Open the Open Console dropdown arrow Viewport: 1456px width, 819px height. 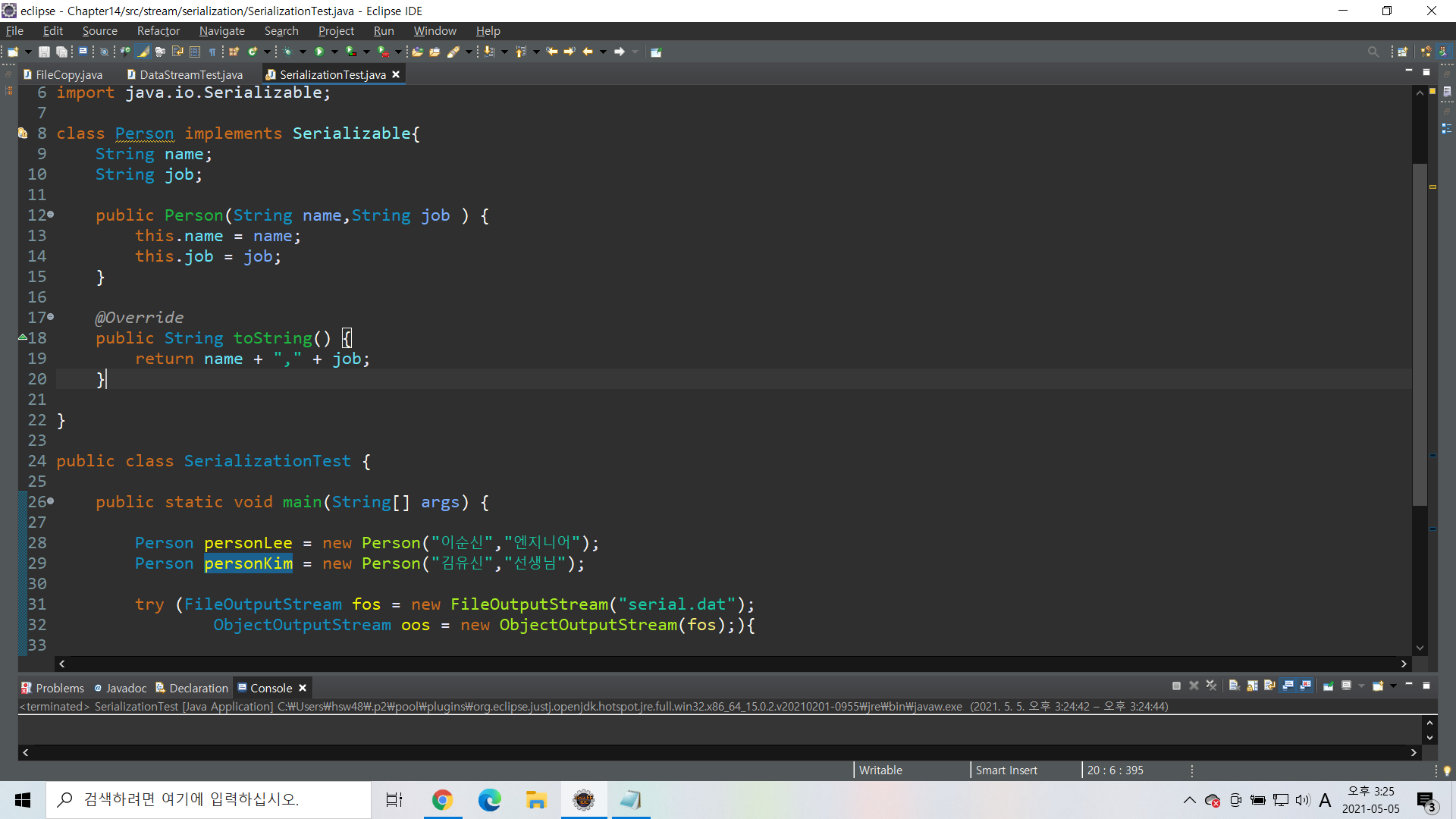(x=1393, y=686)
